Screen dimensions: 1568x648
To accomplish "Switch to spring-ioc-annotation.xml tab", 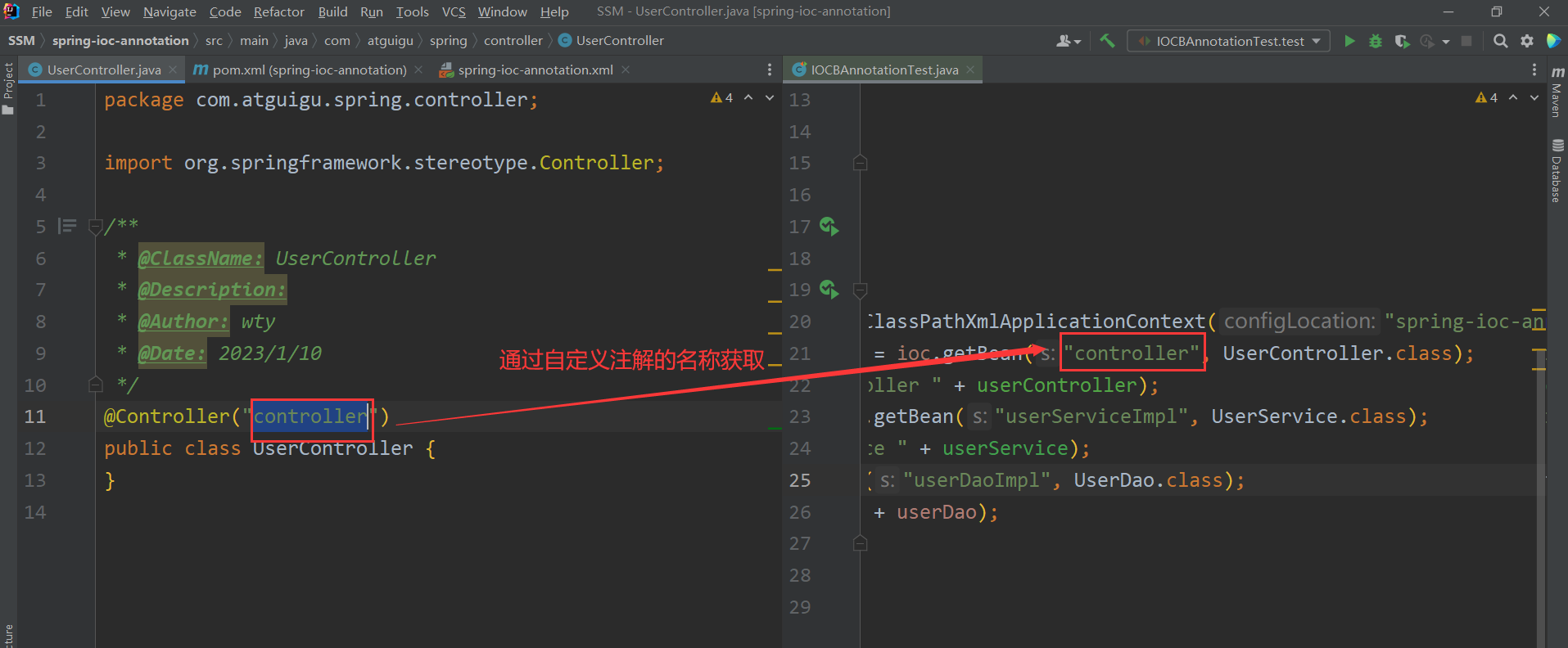I will (535, 70).
